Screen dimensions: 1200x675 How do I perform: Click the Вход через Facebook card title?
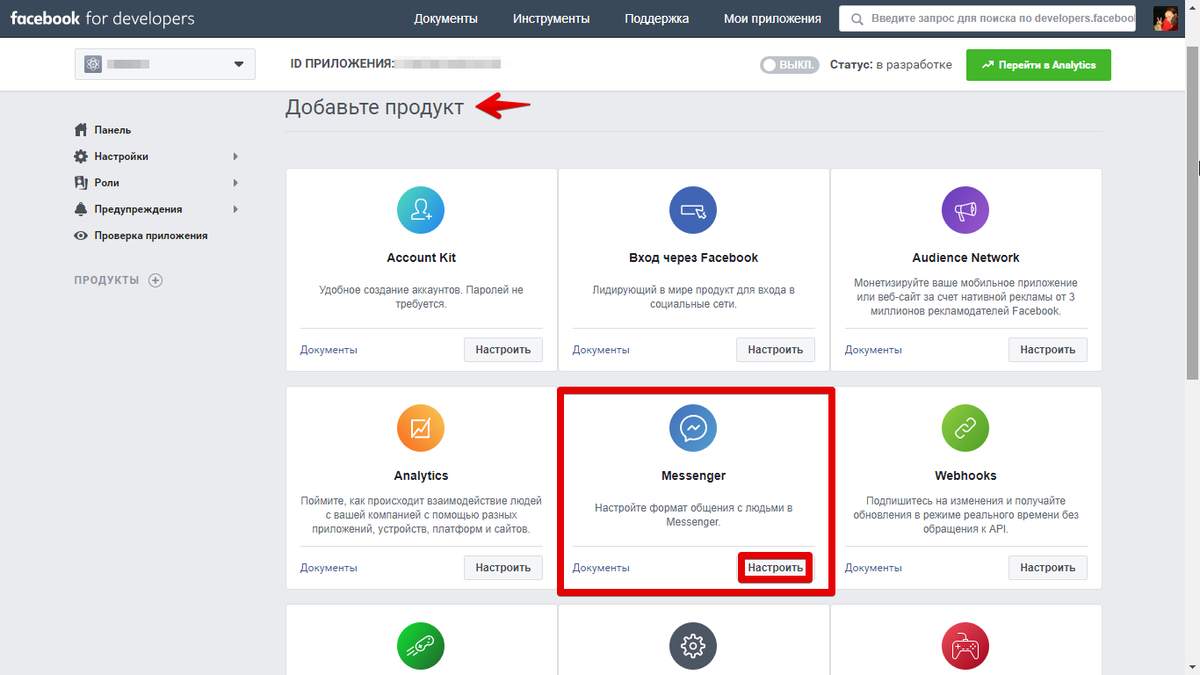693,258
